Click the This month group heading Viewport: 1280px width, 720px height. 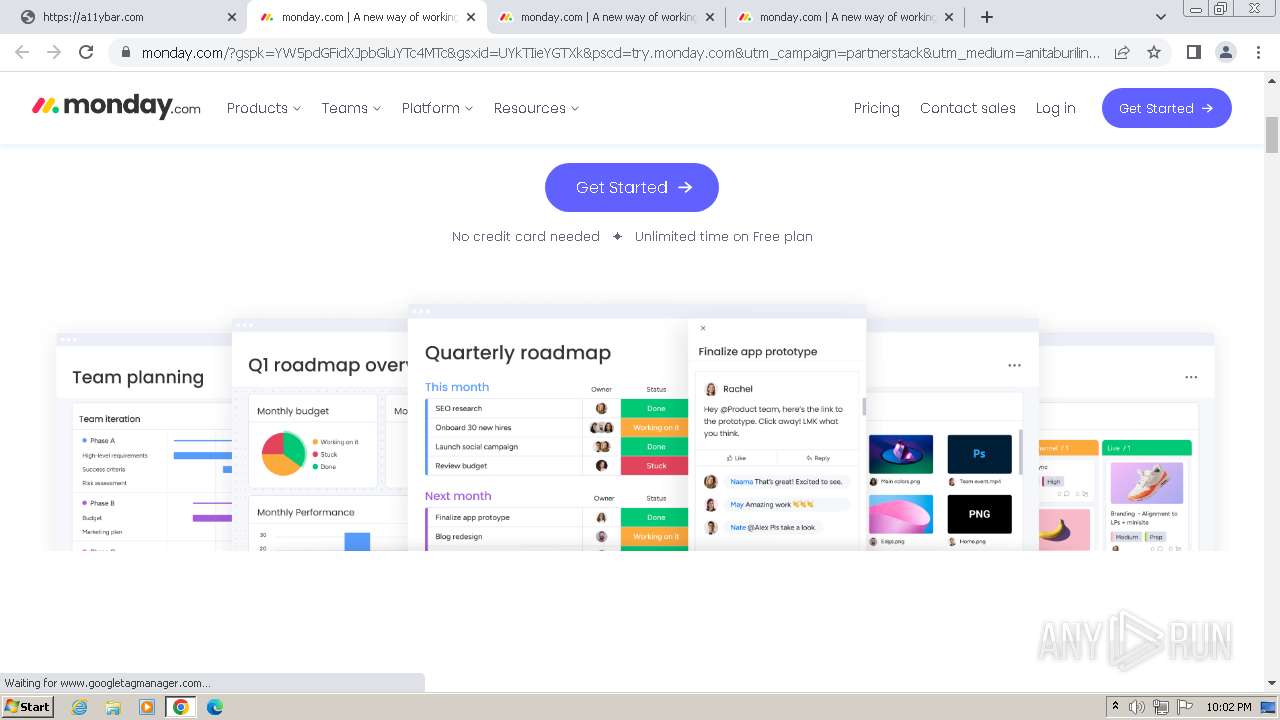click(x=457, y=387)
